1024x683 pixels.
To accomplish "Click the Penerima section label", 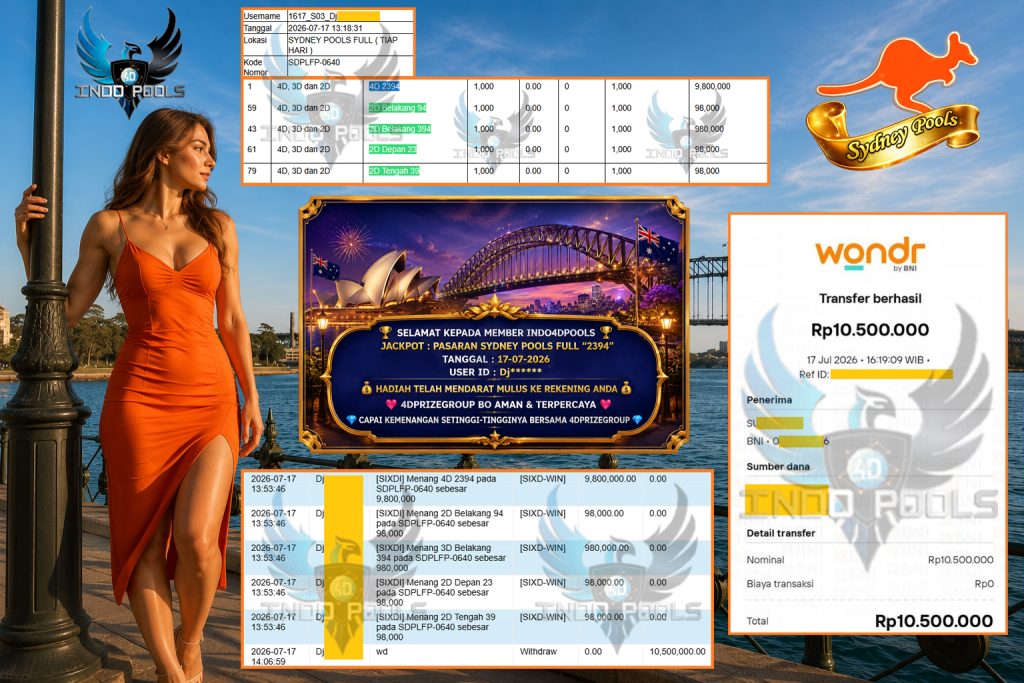I will (769, 400).
